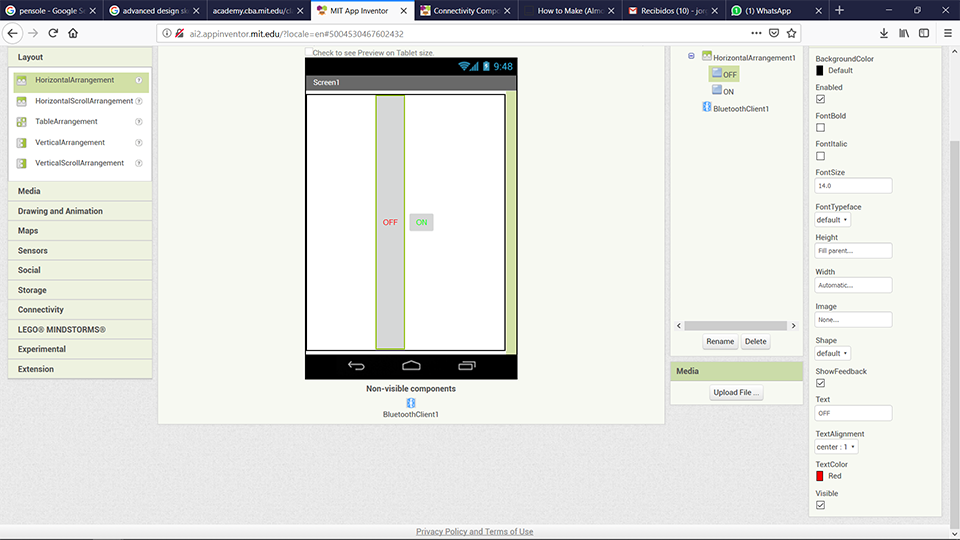Click the OFF button in phone preview
Viewport: 960px width, 540px height.
point(390,222)
